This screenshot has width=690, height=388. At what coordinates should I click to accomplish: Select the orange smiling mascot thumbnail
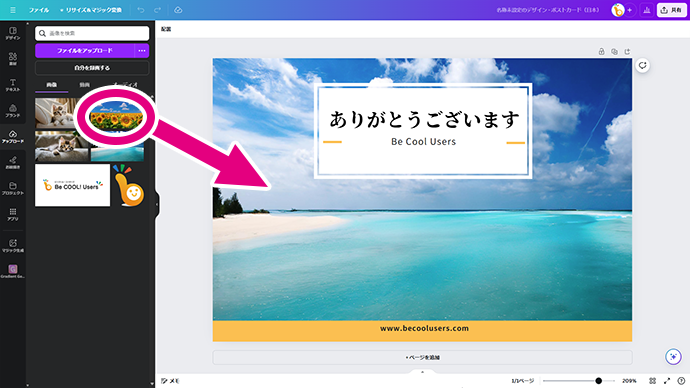(x=128, y=186)
